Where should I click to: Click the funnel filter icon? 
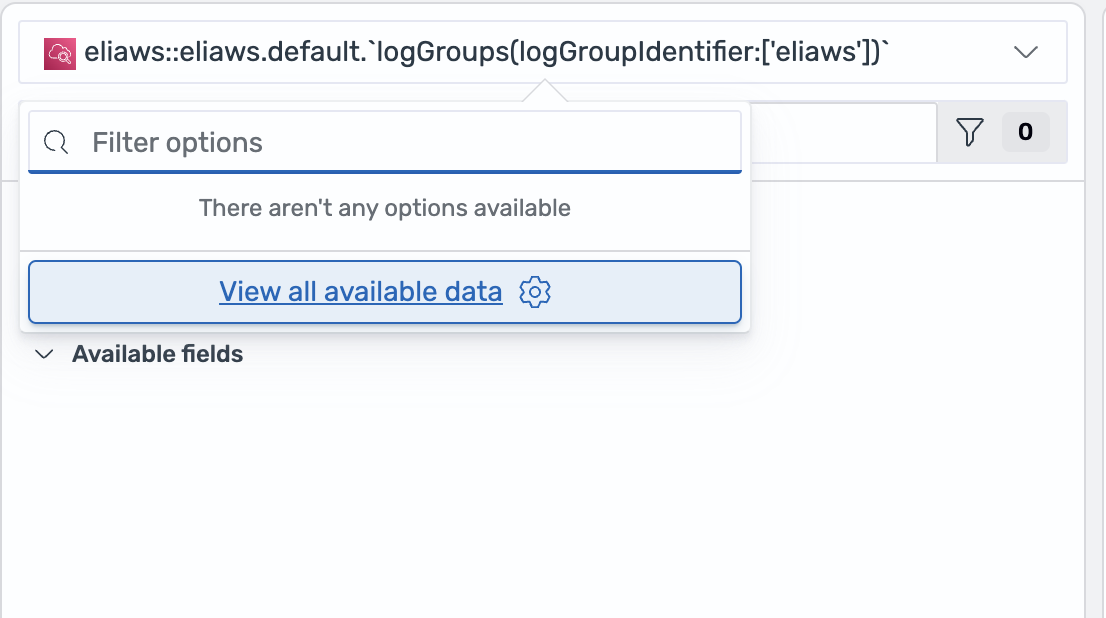click(970, 132)
